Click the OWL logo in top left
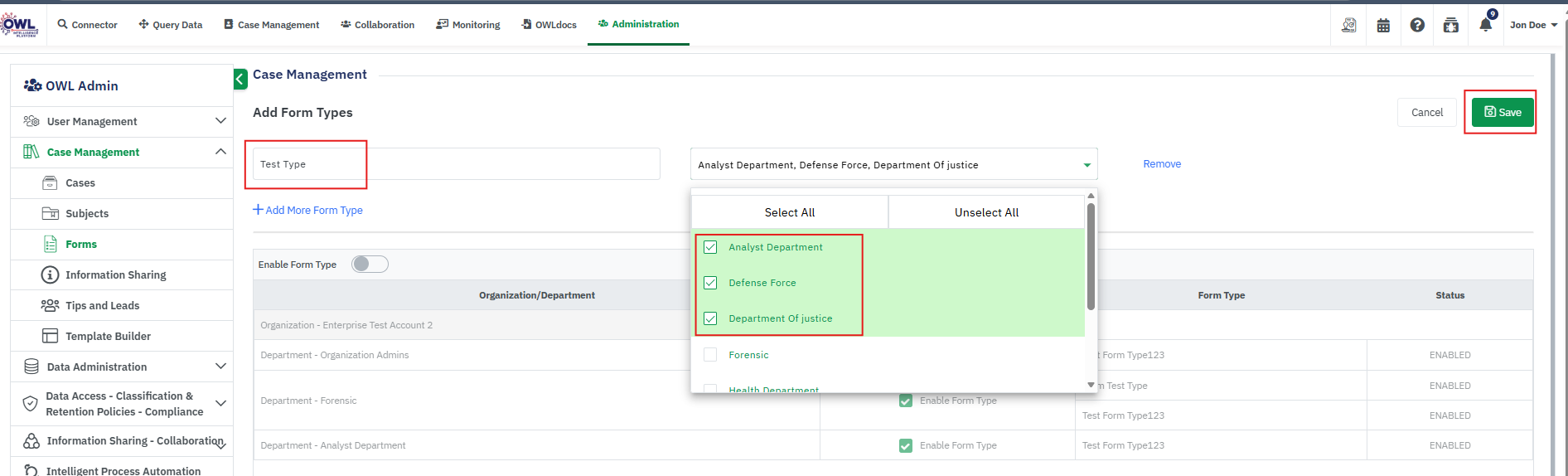Viewport: 1568px width, 476px height. click(19, 25)
